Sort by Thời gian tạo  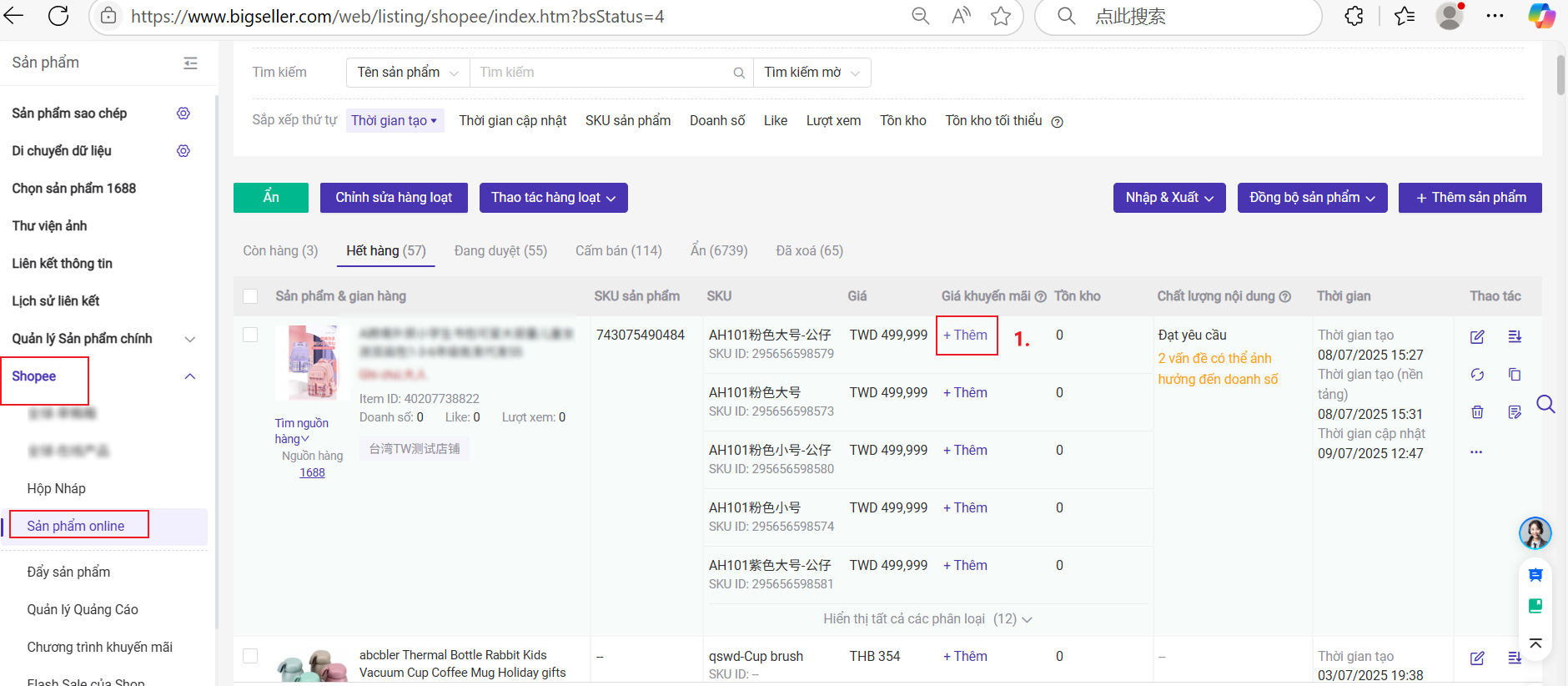[x=395, y=121]
